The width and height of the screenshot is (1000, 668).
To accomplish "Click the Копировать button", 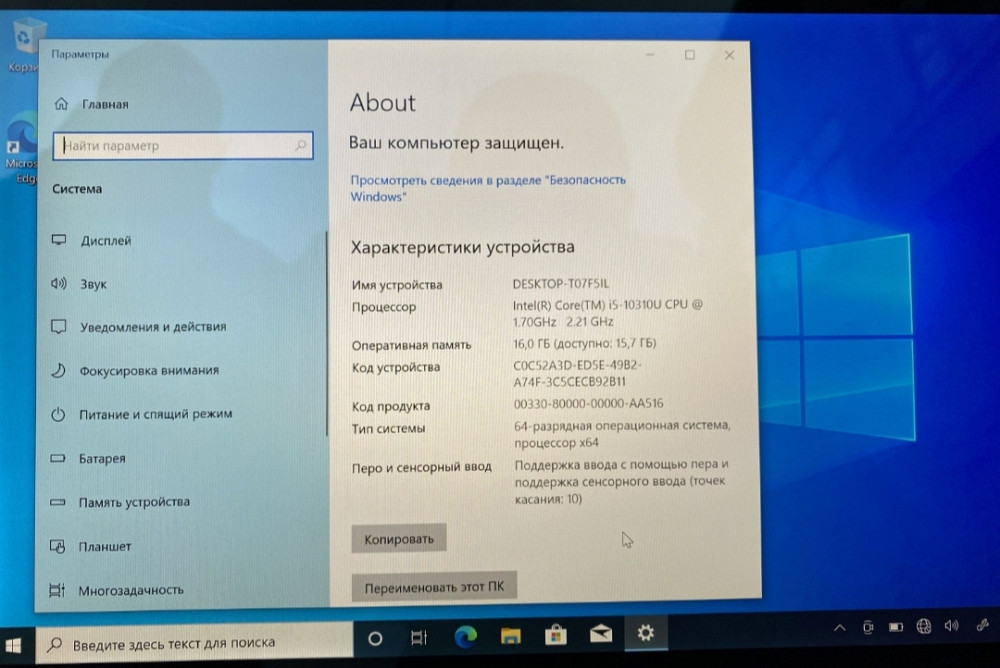I will pyautogui.click(x=398, y=538).
